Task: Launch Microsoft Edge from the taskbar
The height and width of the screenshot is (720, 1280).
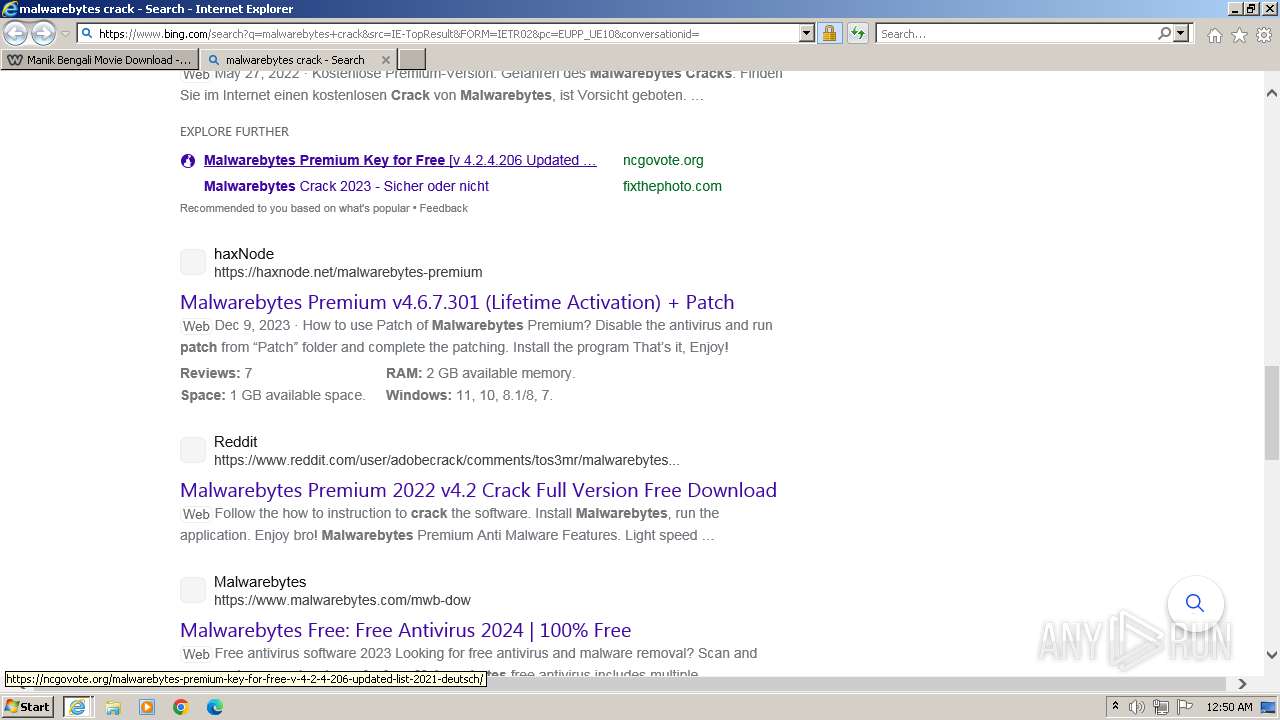Action: (x=215, y=707)
